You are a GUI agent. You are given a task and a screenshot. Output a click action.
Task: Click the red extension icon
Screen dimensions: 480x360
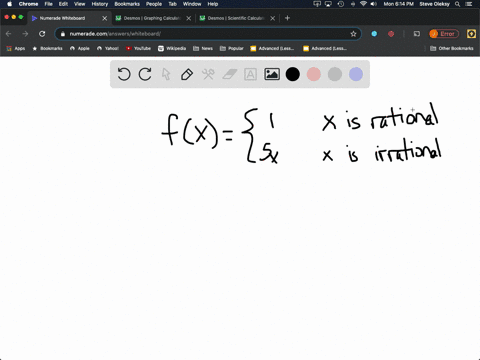[391, 34]
